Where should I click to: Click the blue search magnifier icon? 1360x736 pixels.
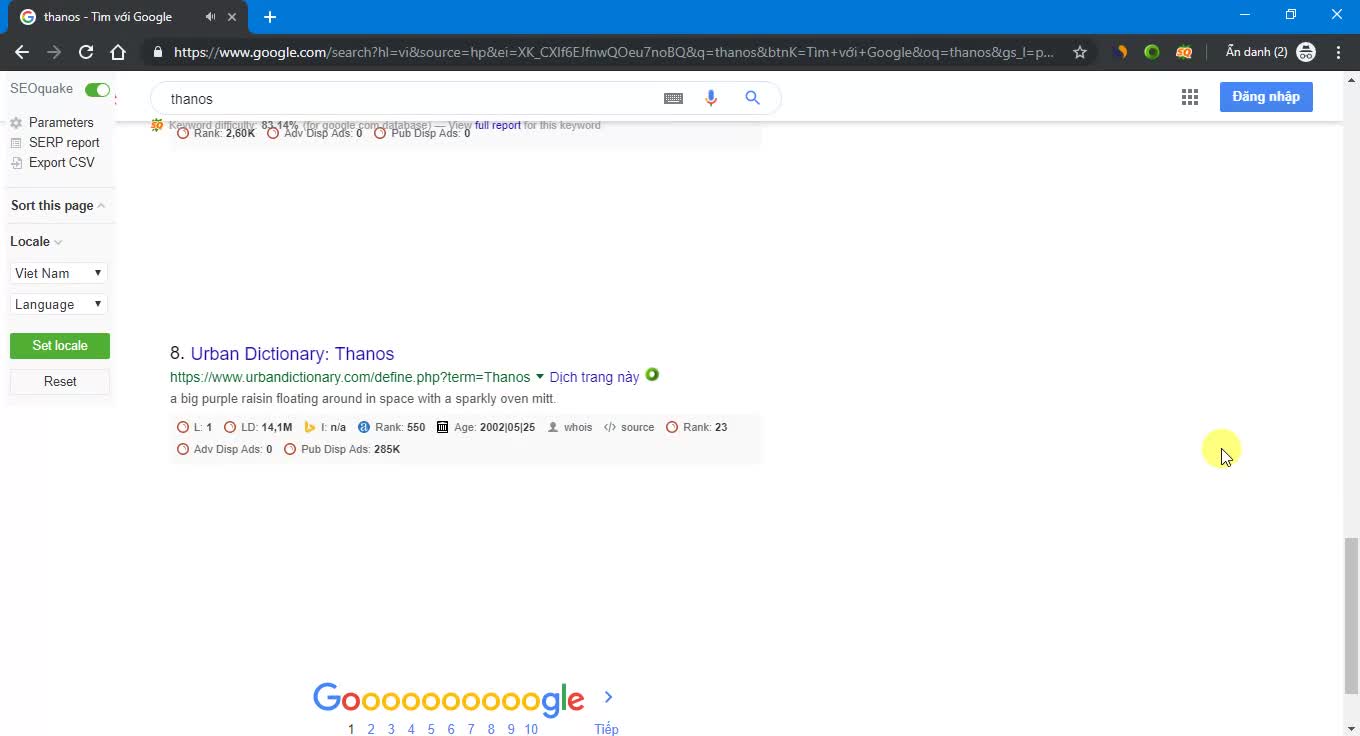752,98
